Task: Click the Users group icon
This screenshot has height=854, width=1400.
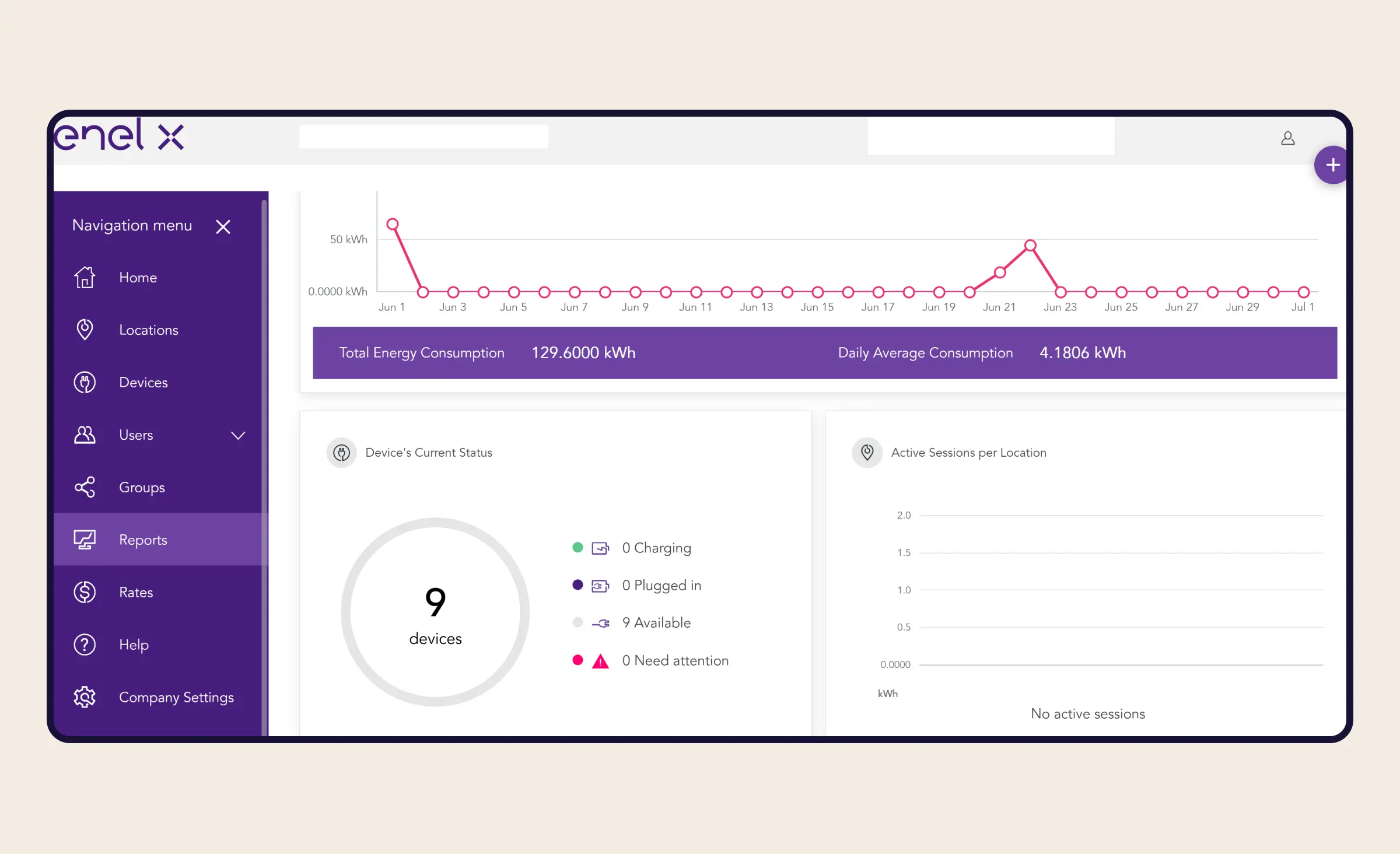Action: point(84,434)
